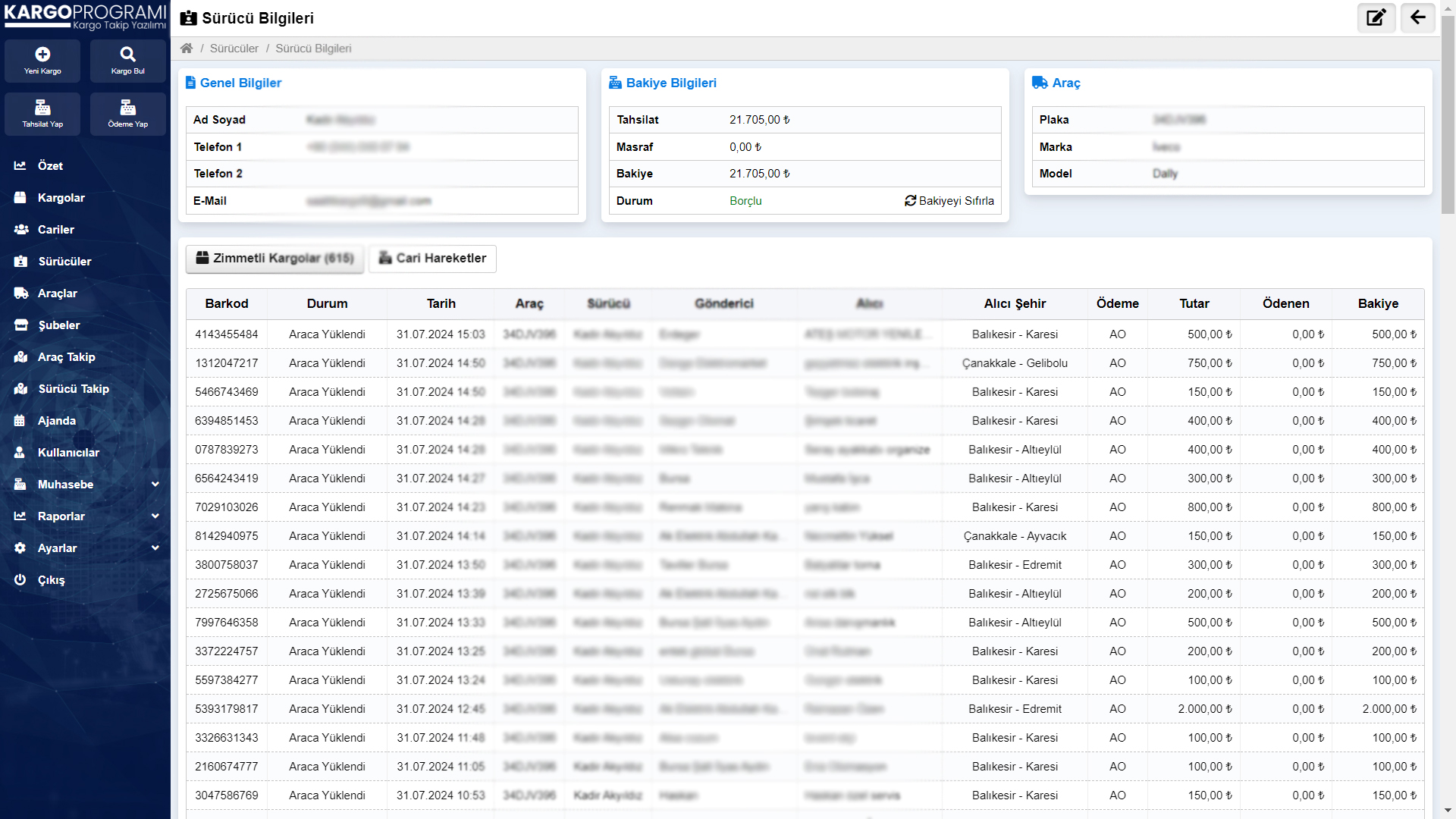Image resolution: width=1456 pixels, height=819 pixels.
Task: Open Şubeler in the sidebar menu
Action: pos(59,325)
